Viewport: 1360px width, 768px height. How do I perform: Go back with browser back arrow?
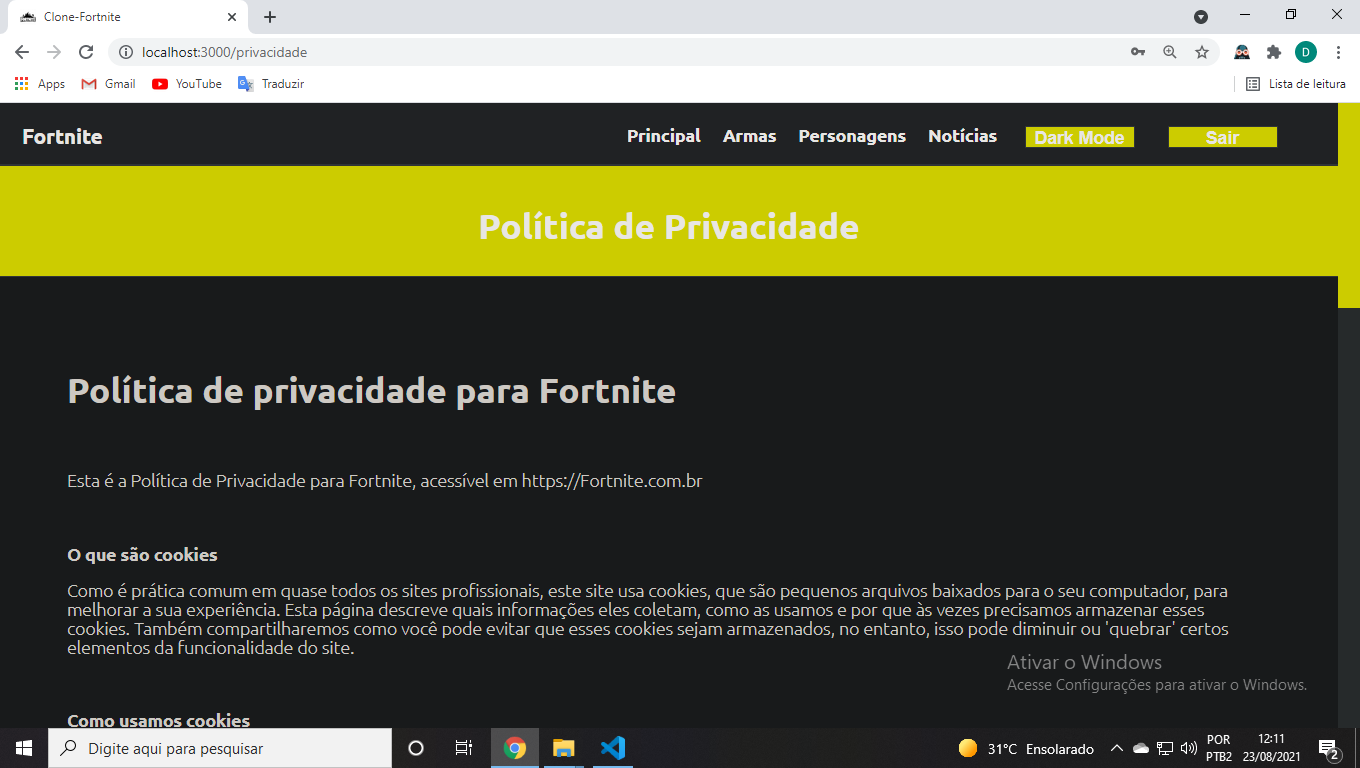22,52
